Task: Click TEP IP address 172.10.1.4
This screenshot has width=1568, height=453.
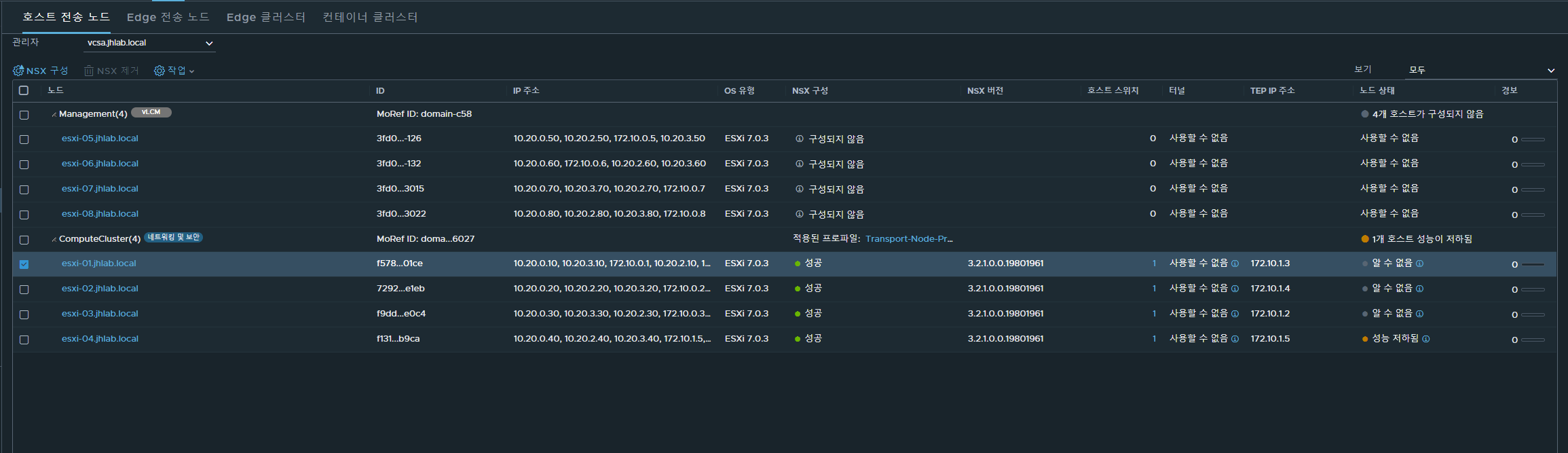Action: tap(1271, 289)
